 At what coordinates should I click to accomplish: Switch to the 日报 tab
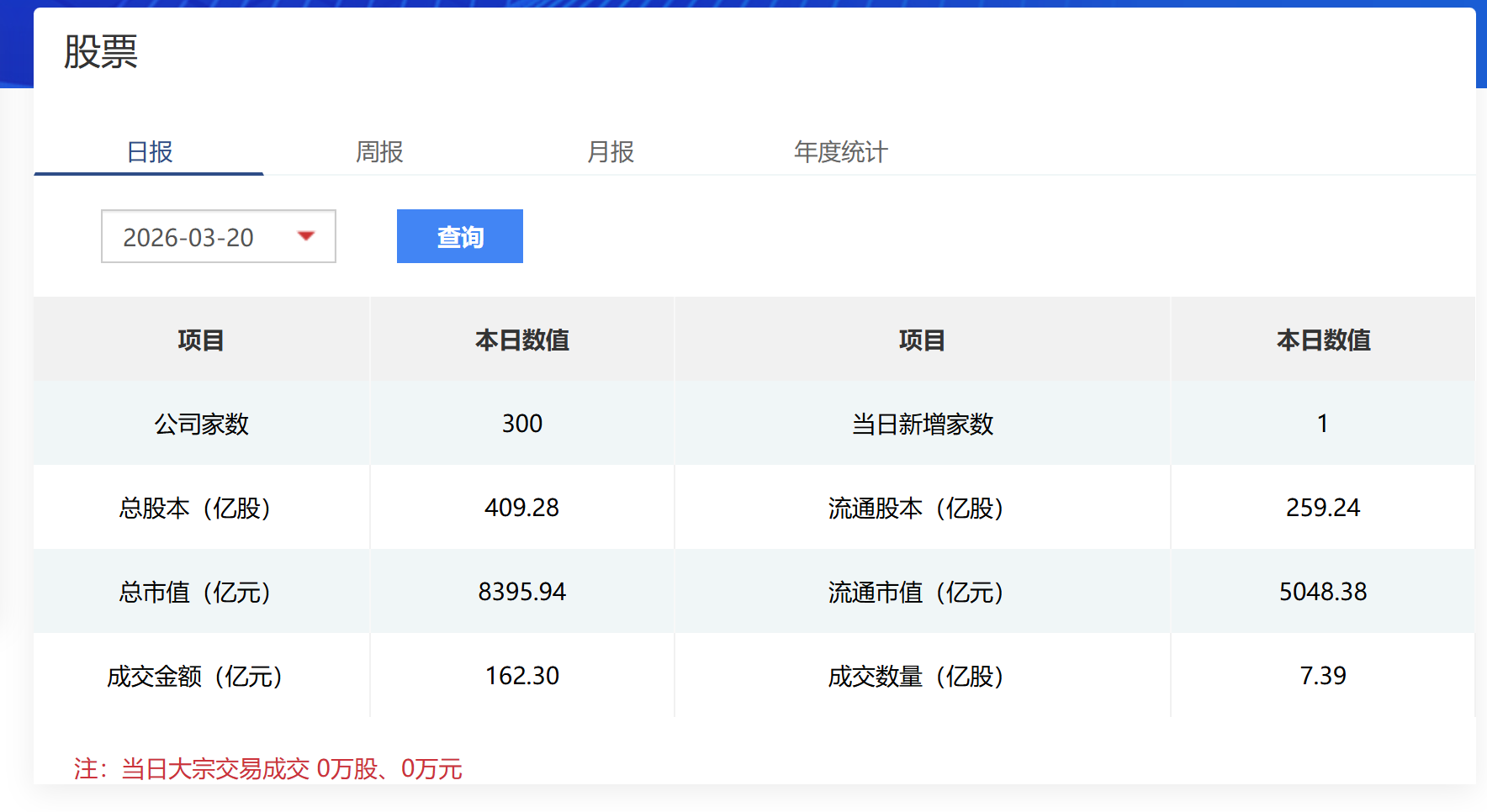[x=150, y=152]
